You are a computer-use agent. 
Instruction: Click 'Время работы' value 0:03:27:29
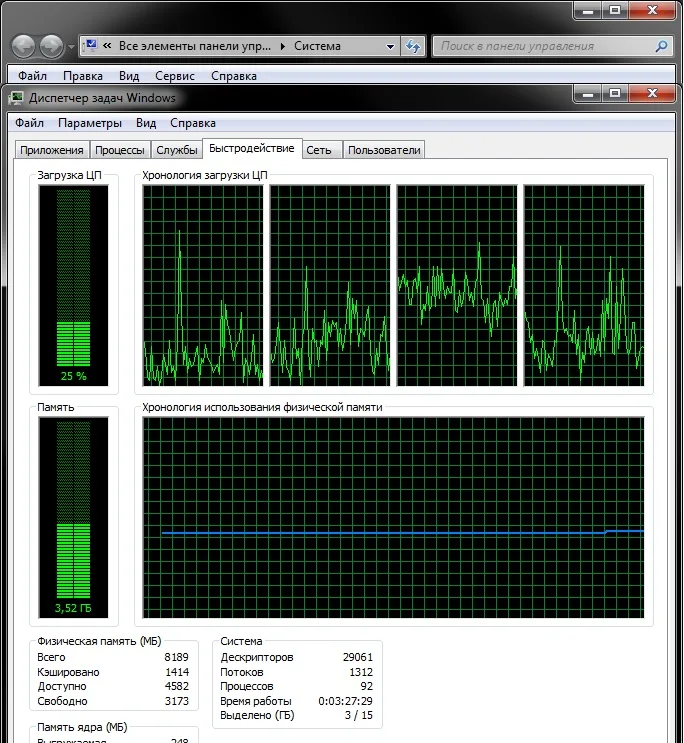click(346, 701)
